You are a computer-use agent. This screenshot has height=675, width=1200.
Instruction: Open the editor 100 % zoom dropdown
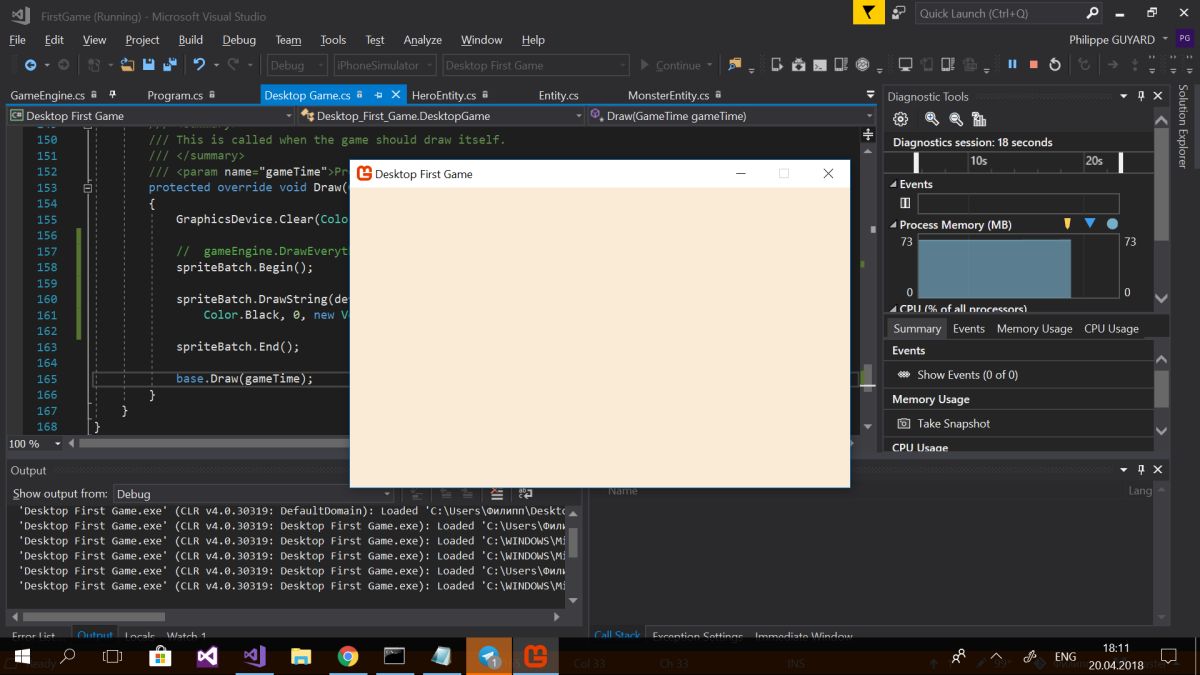57,444
